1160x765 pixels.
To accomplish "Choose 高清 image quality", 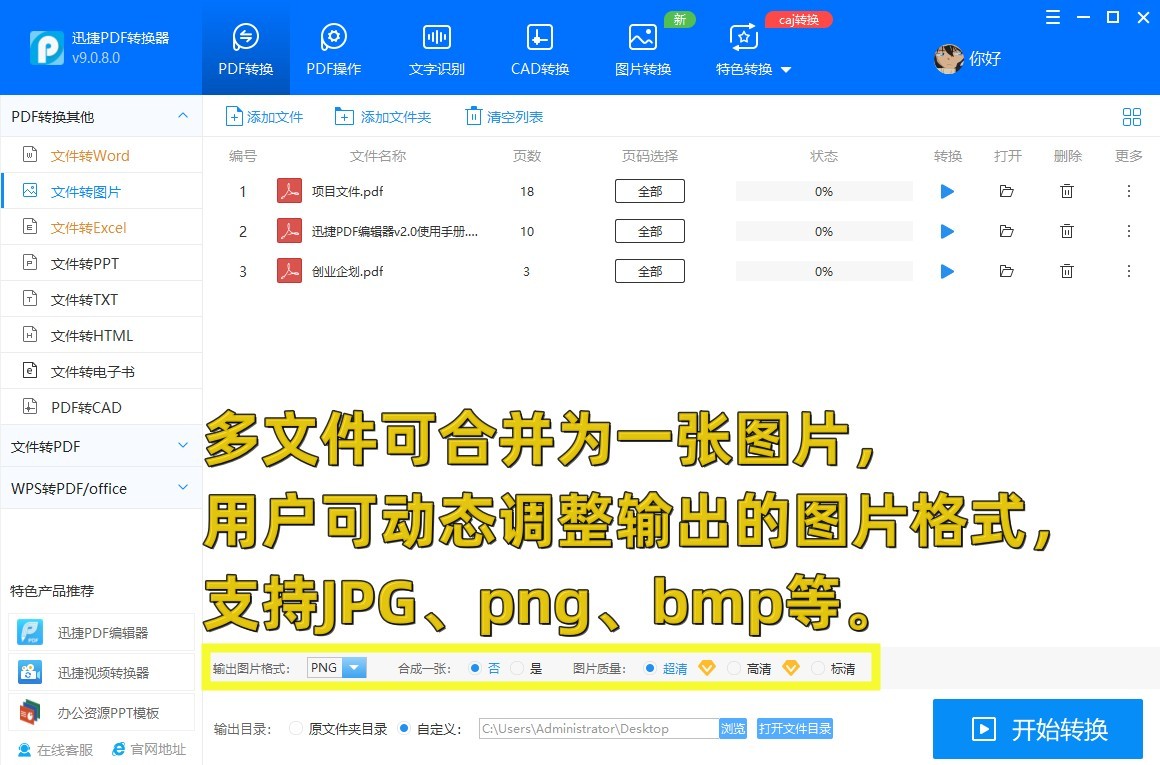I will pyautogui.click(x=734, y=669).
